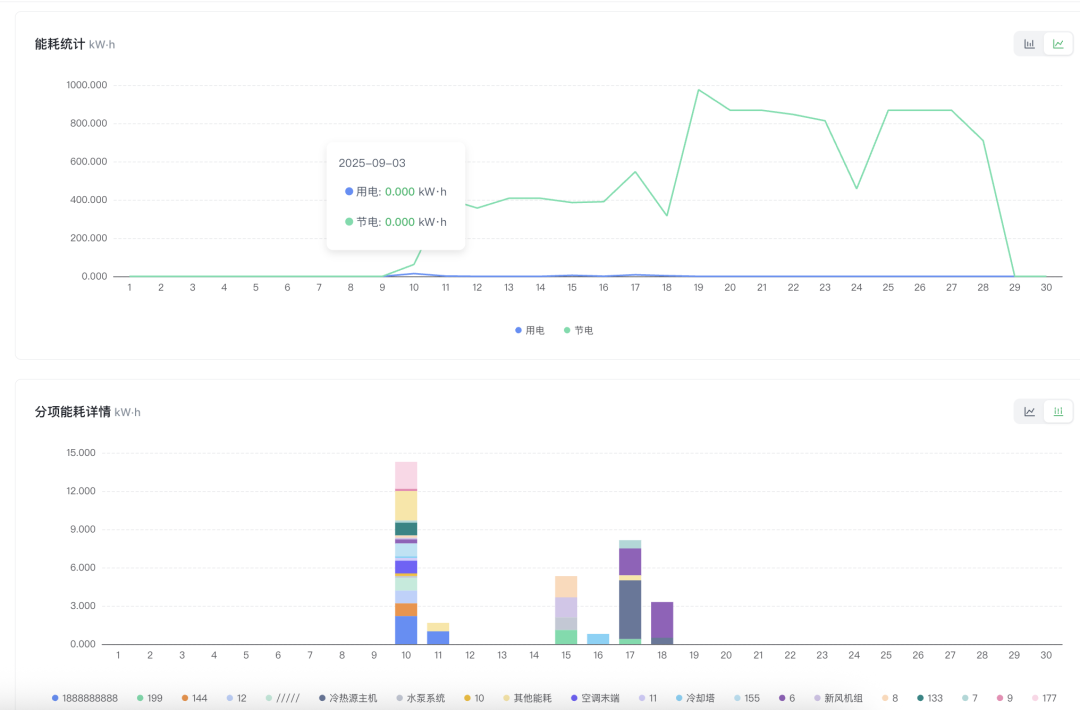Hide the 冷却塔 series via legend
1080x710 pixels.
click(696, 698)
